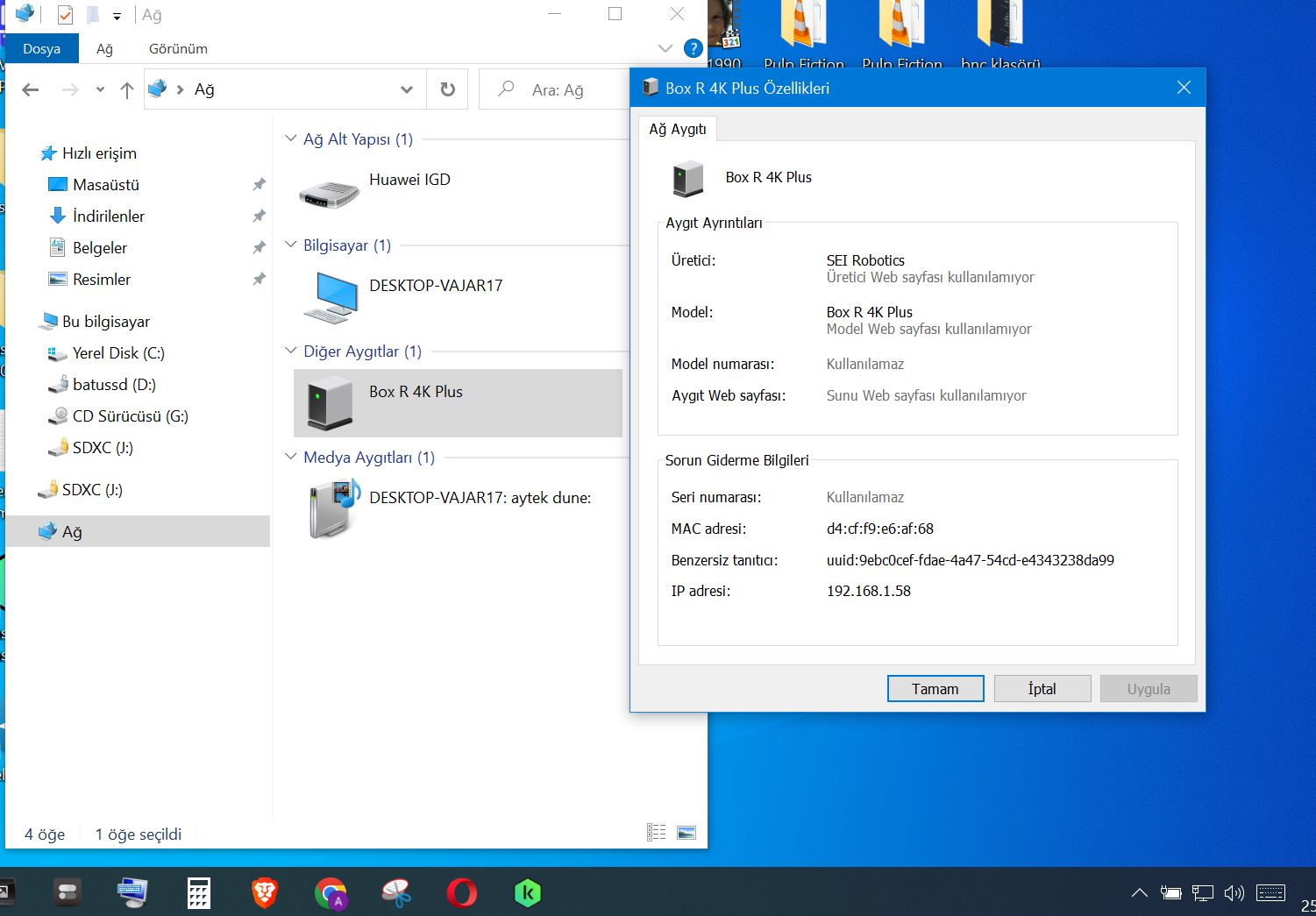Open the touch keyboard tray icon
The width and height of the screenshot is (1316, 916).
[1271, 893]
